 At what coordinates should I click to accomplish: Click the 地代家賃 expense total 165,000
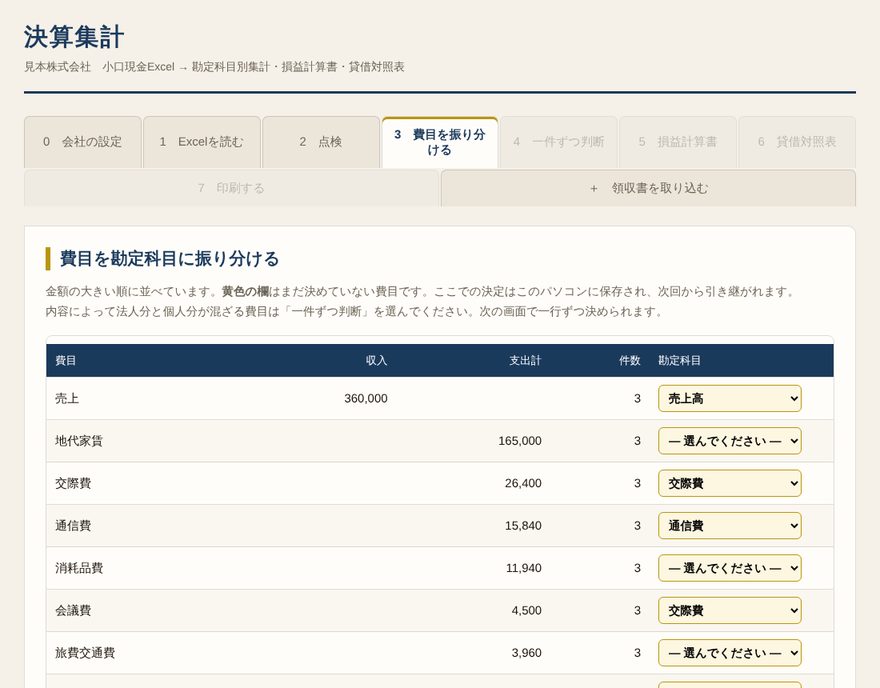click(x=520, y=441)
